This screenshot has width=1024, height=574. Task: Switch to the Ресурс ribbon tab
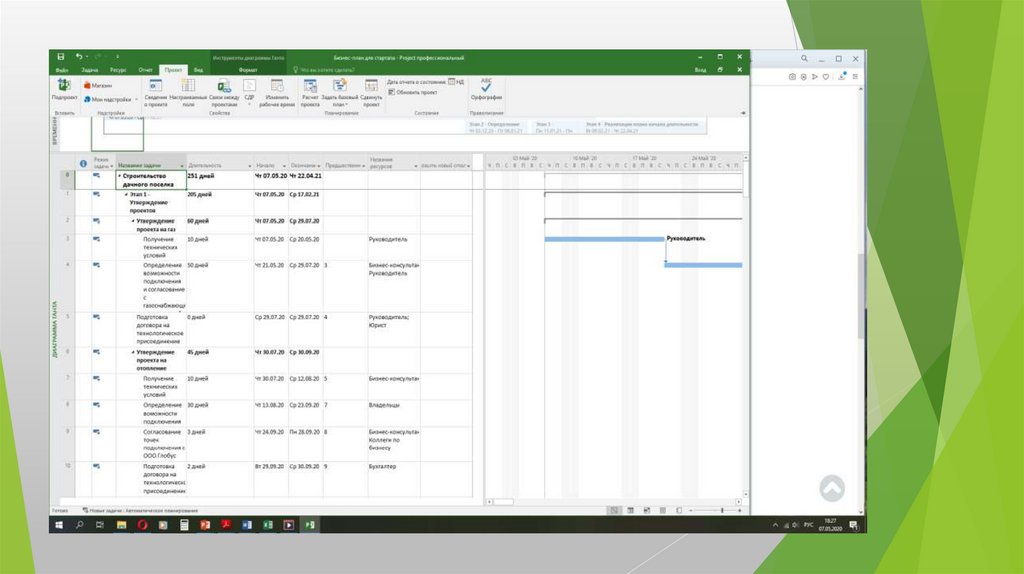click(x=118, y=70)
